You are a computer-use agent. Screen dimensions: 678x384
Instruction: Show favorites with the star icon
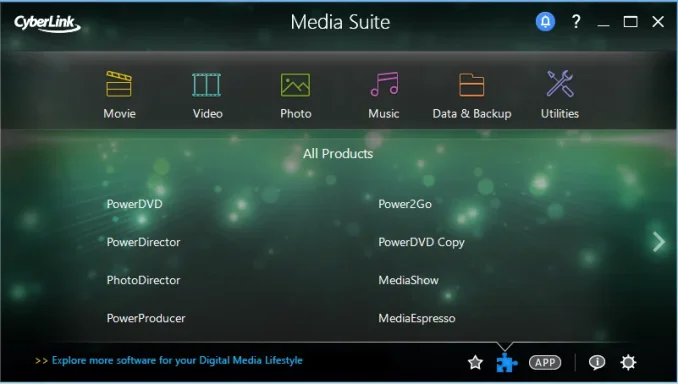coord(475,362)
